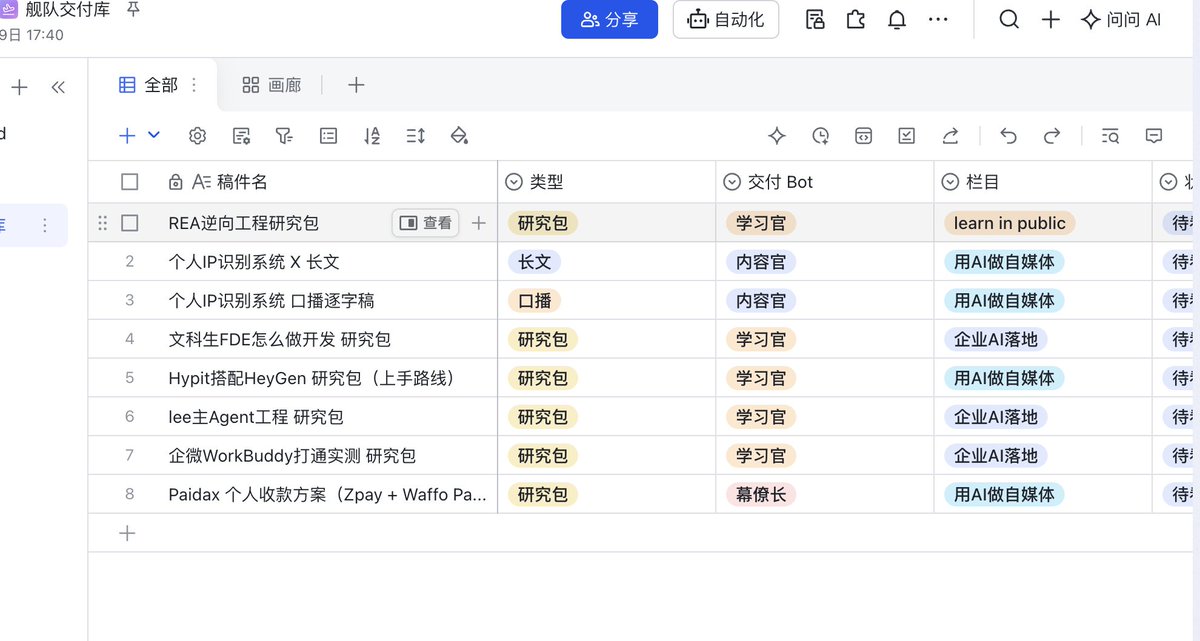Expand the add record dropdown chevron
Viewport: 1200px width, 641px height.
154,136
